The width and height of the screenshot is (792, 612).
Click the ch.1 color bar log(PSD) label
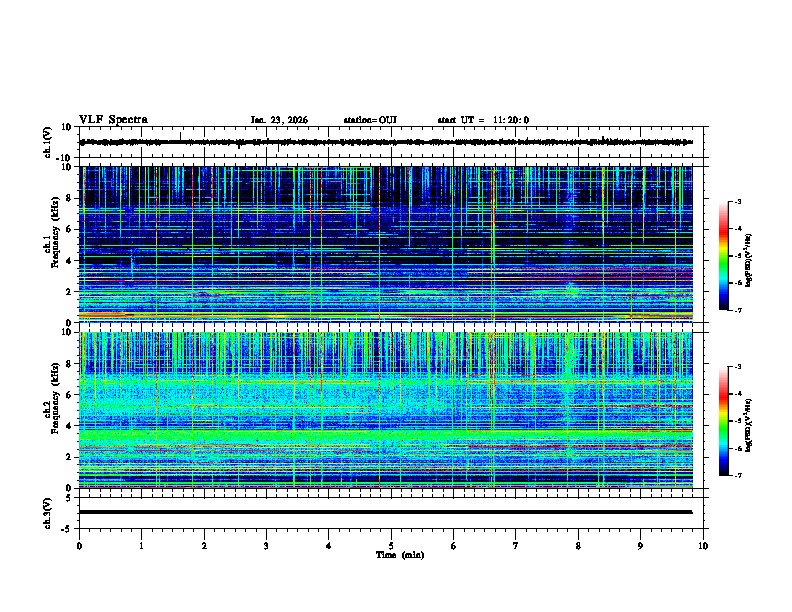[x=749, y=261]
